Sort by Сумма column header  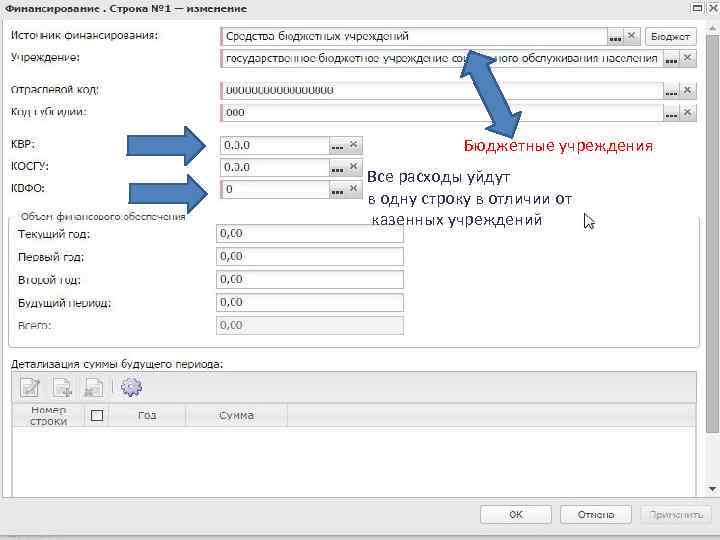tap(236, 416)
